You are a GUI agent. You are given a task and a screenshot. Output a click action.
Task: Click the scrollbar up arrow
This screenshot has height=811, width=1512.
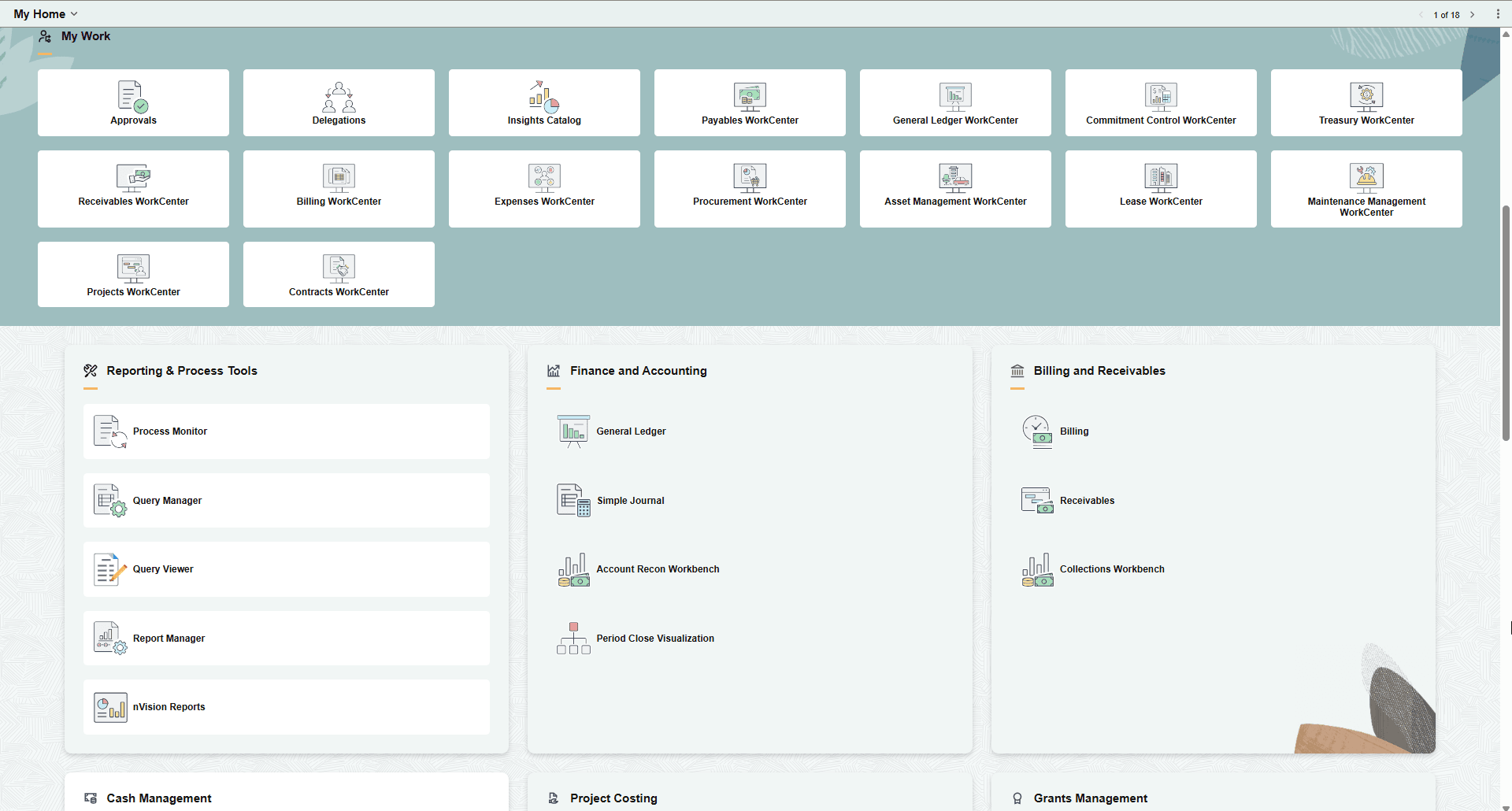1506,34
